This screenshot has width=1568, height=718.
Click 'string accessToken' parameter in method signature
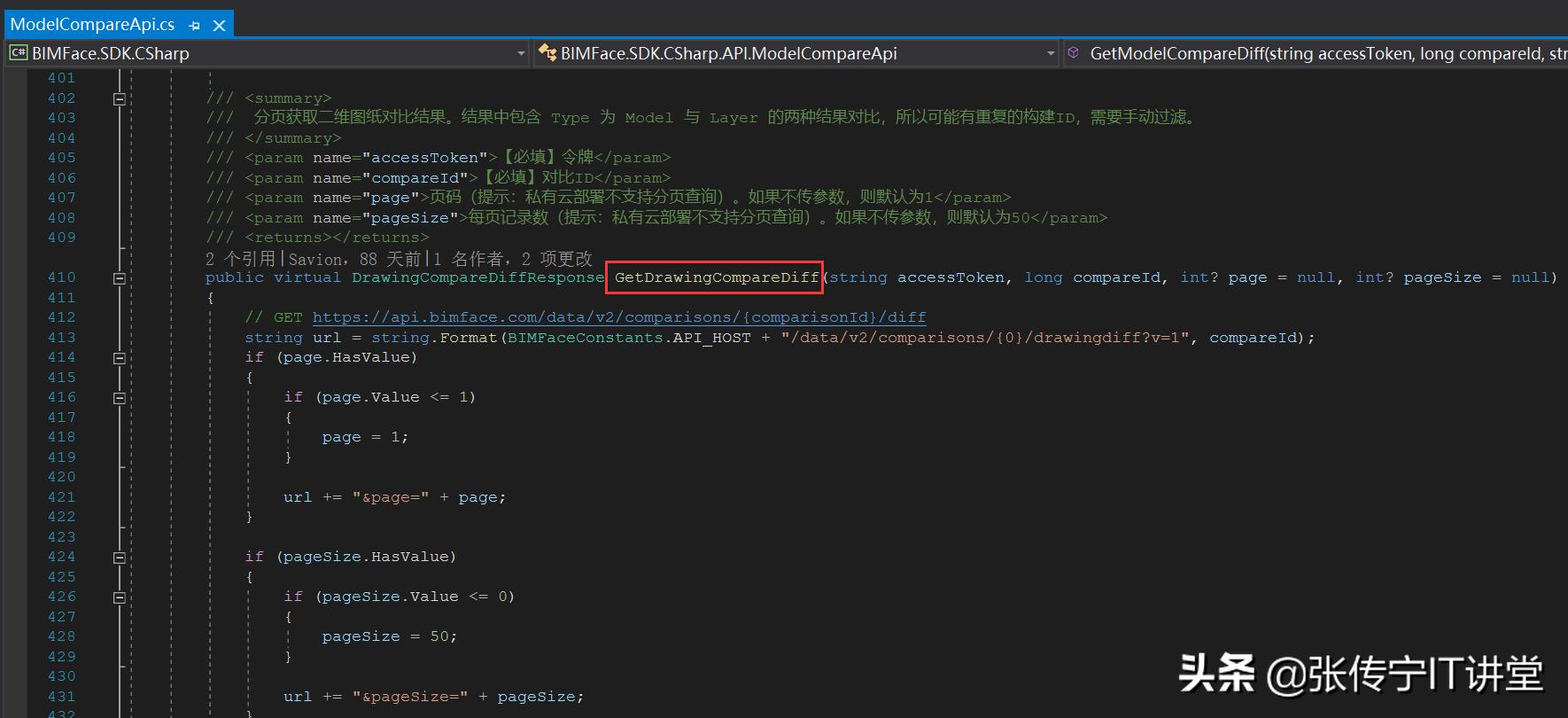click(x=918, y=277)
